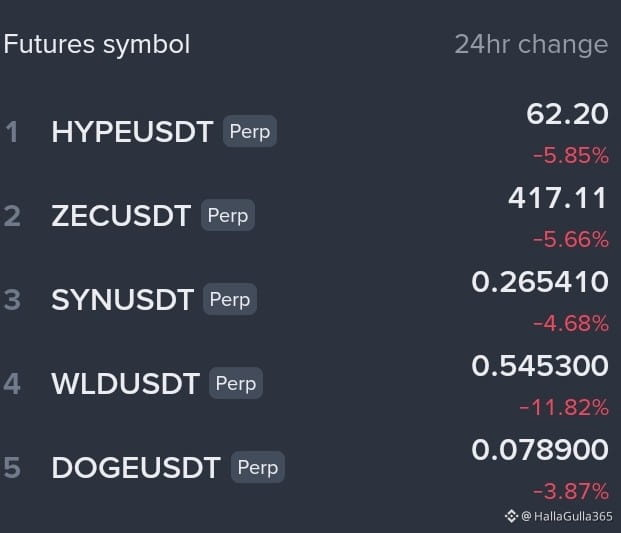This screenshot has height=533, width=621.
Task: Click the Perp badge next to HYPEUSDT
Action: 250,131
